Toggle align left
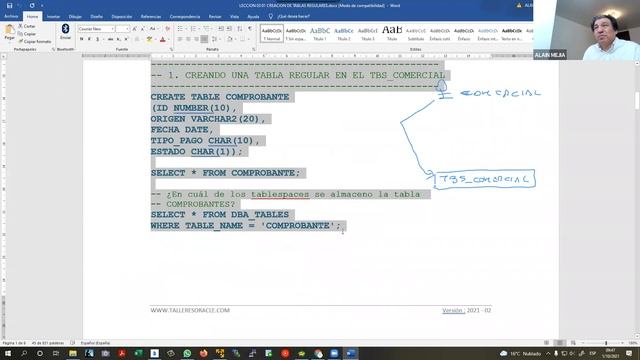 point(180,40)
